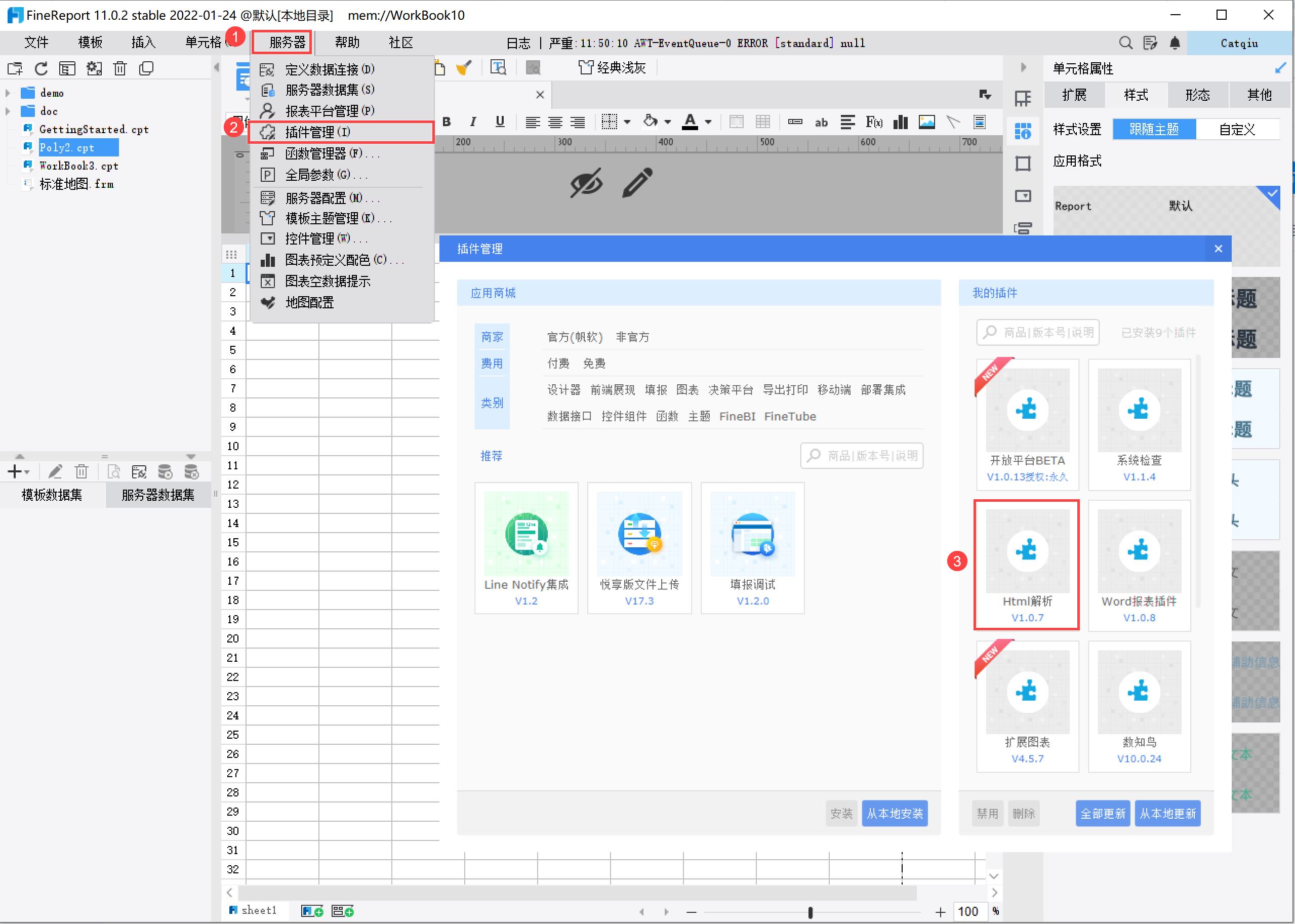Open the font color dropdown arrow
This screenshot has width=1295, height=924.
coord(708,121)
